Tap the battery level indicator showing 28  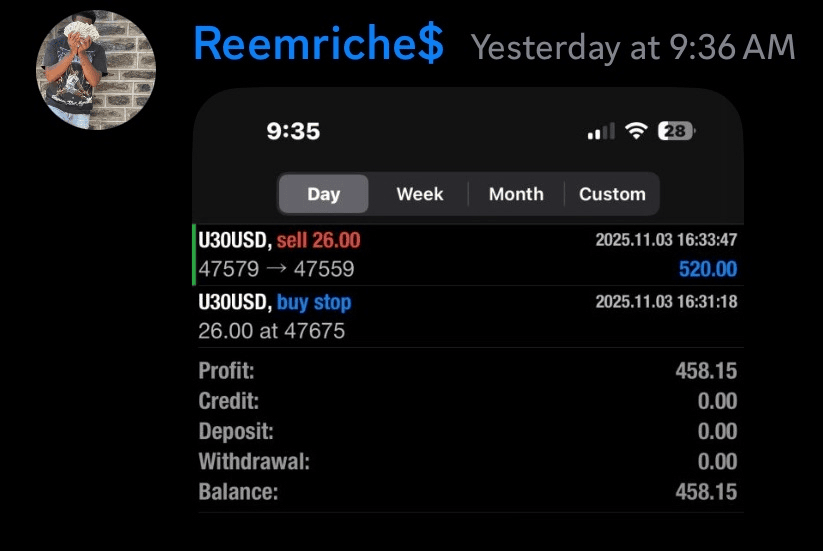pyautogui.click(x=675, y=131)
